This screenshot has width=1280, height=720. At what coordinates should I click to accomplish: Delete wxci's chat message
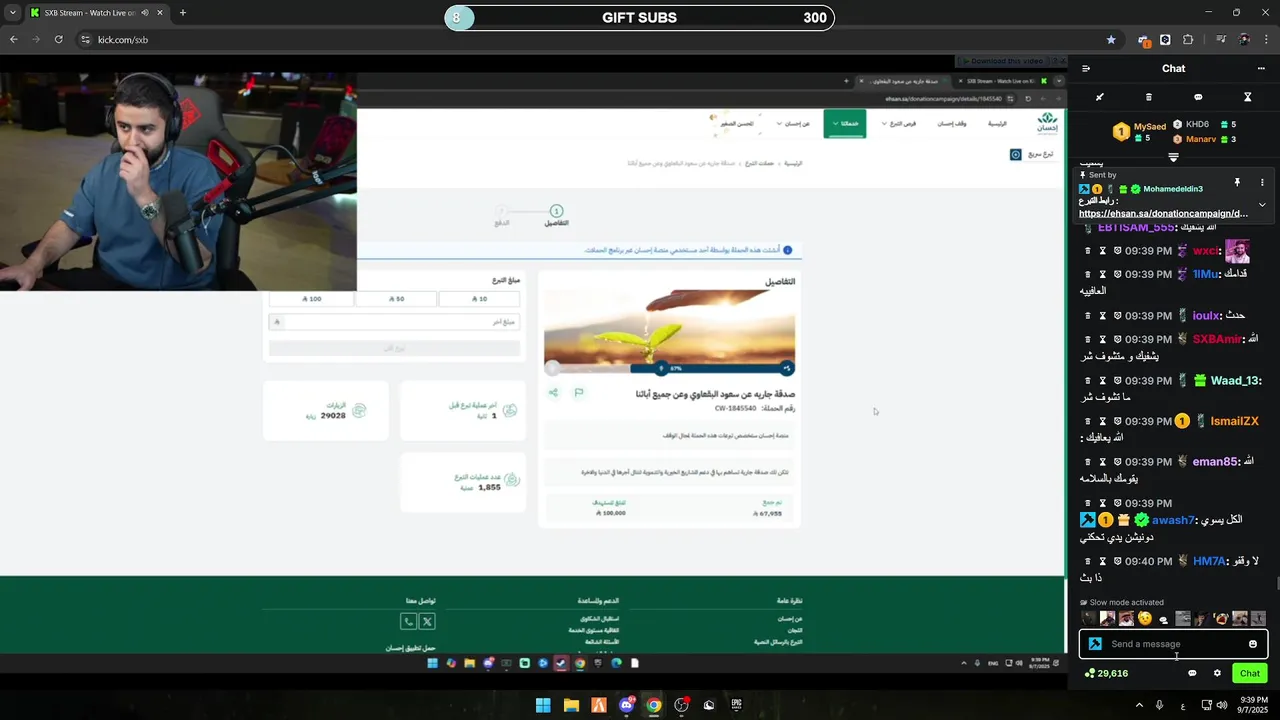tap(1088, 251)
